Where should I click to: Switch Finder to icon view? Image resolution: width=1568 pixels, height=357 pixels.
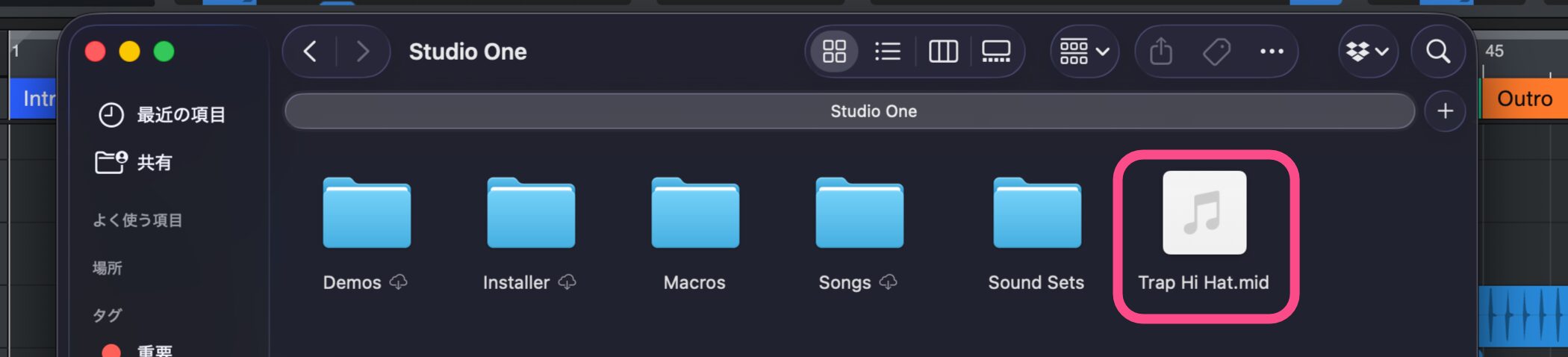click(x=834, y=52)
